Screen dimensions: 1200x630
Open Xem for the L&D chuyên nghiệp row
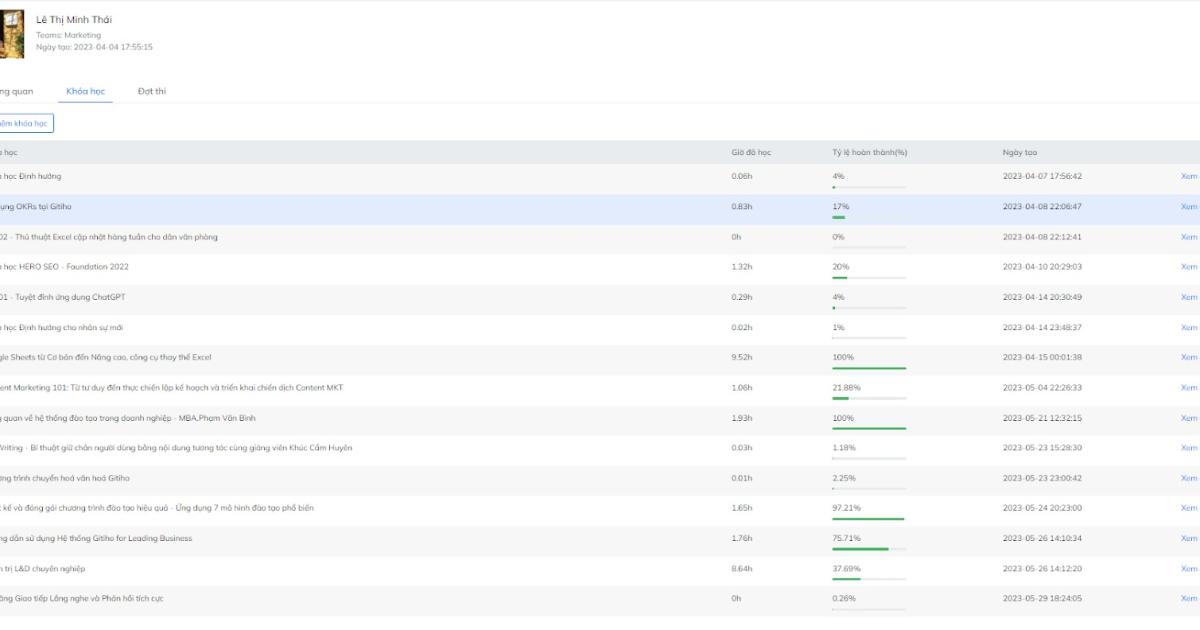pyautogui.click(x=1188, y=569)
